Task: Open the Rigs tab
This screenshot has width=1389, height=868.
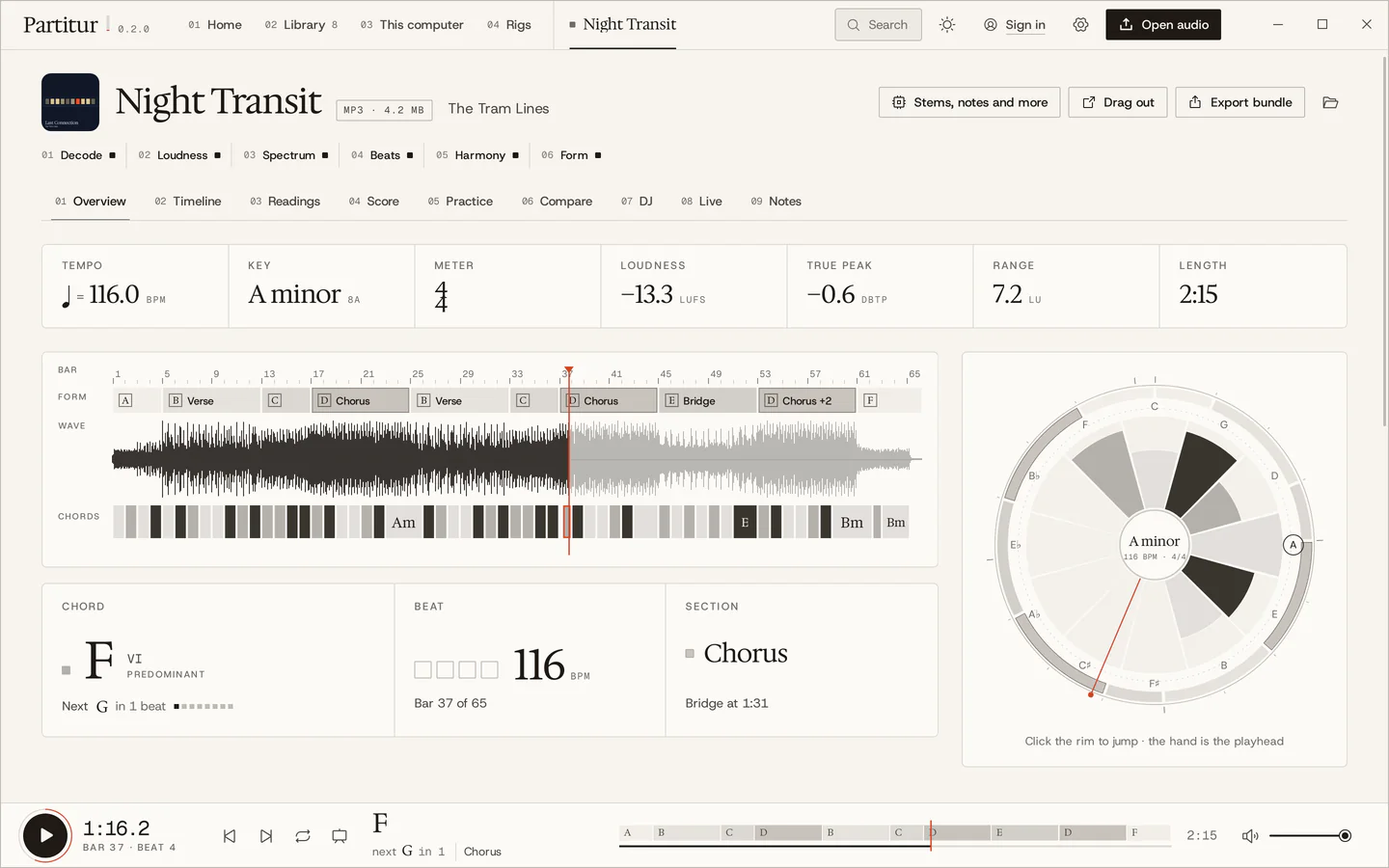Action: (509, 25)
